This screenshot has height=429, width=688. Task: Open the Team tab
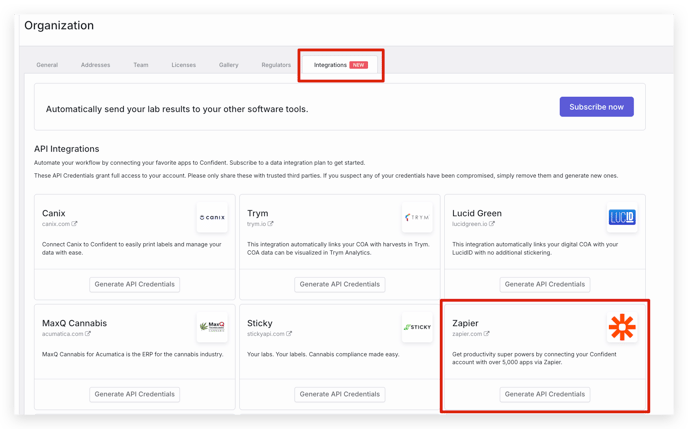(x=141, y=65)
